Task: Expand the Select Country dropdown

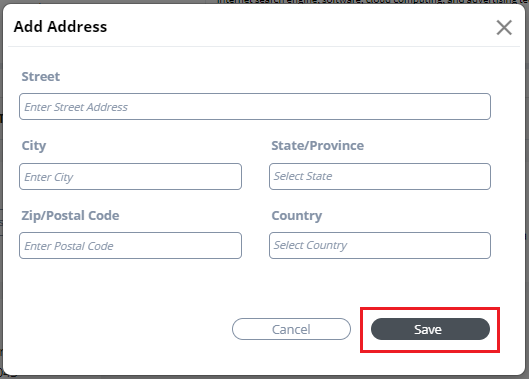Action: click(380, 246)
